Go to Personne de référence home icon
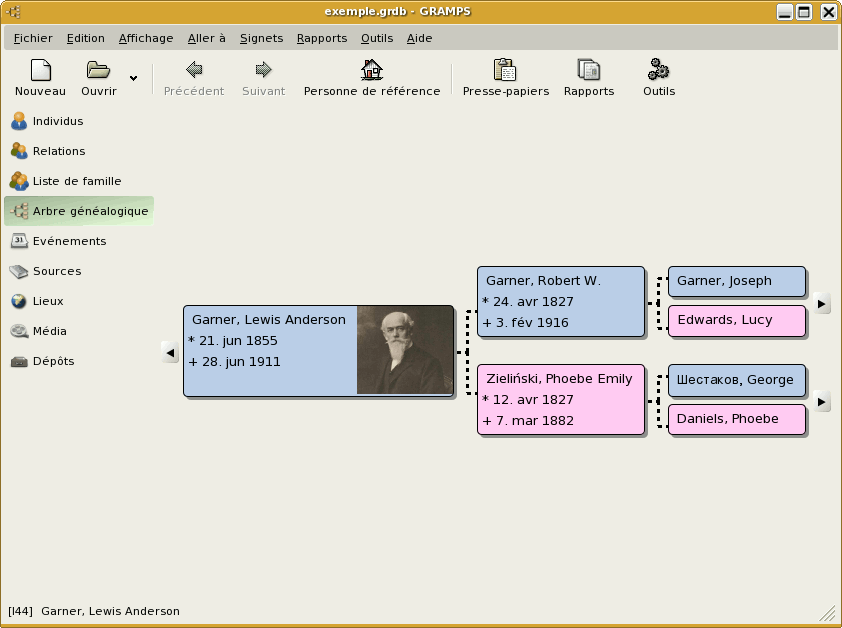The width and height of the screenshot is (842, 628). (x=371, y=71)
